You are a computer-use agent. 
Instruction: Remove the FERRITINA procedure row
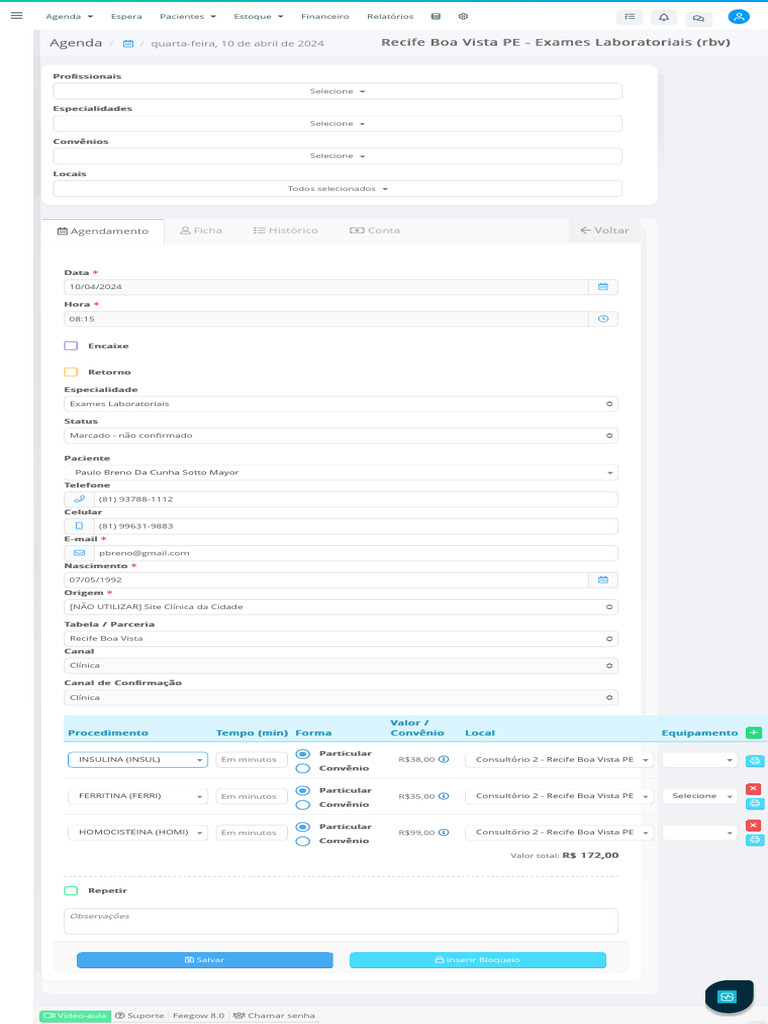754,789
